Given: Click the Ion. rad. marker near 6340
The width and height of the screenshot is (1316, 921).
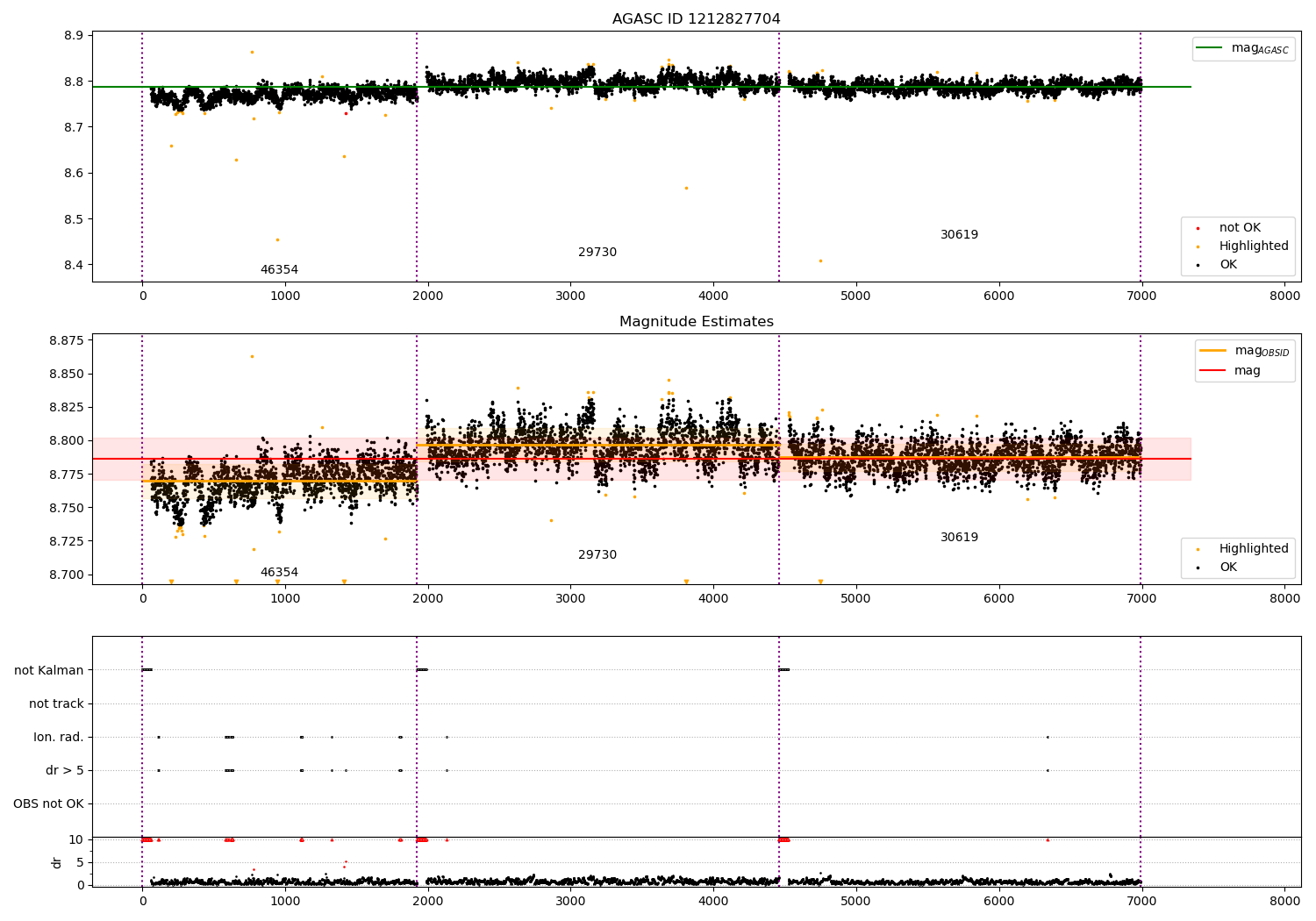Looking at the screenshot, I should pyautogui.click(x=1048, y=737).
